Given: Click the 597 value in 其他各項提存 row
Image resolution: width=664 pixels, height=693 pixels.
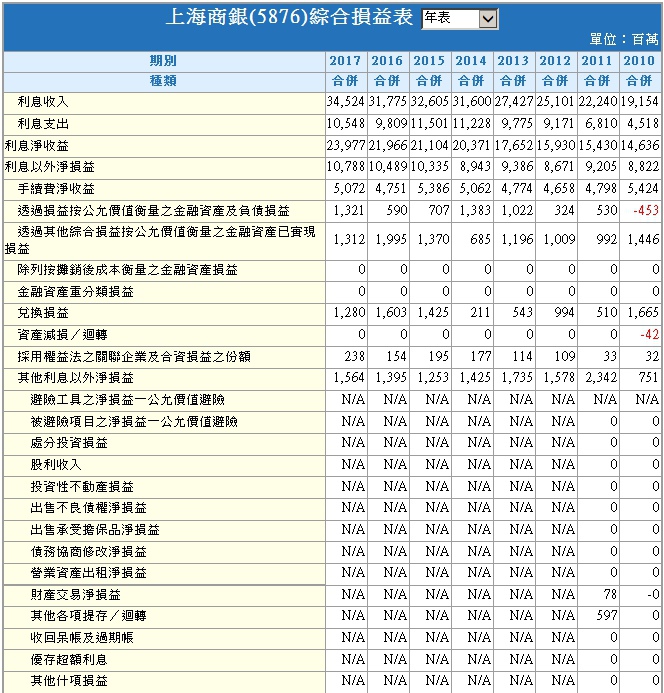Looking at the screenshot, I should point(607,616).
